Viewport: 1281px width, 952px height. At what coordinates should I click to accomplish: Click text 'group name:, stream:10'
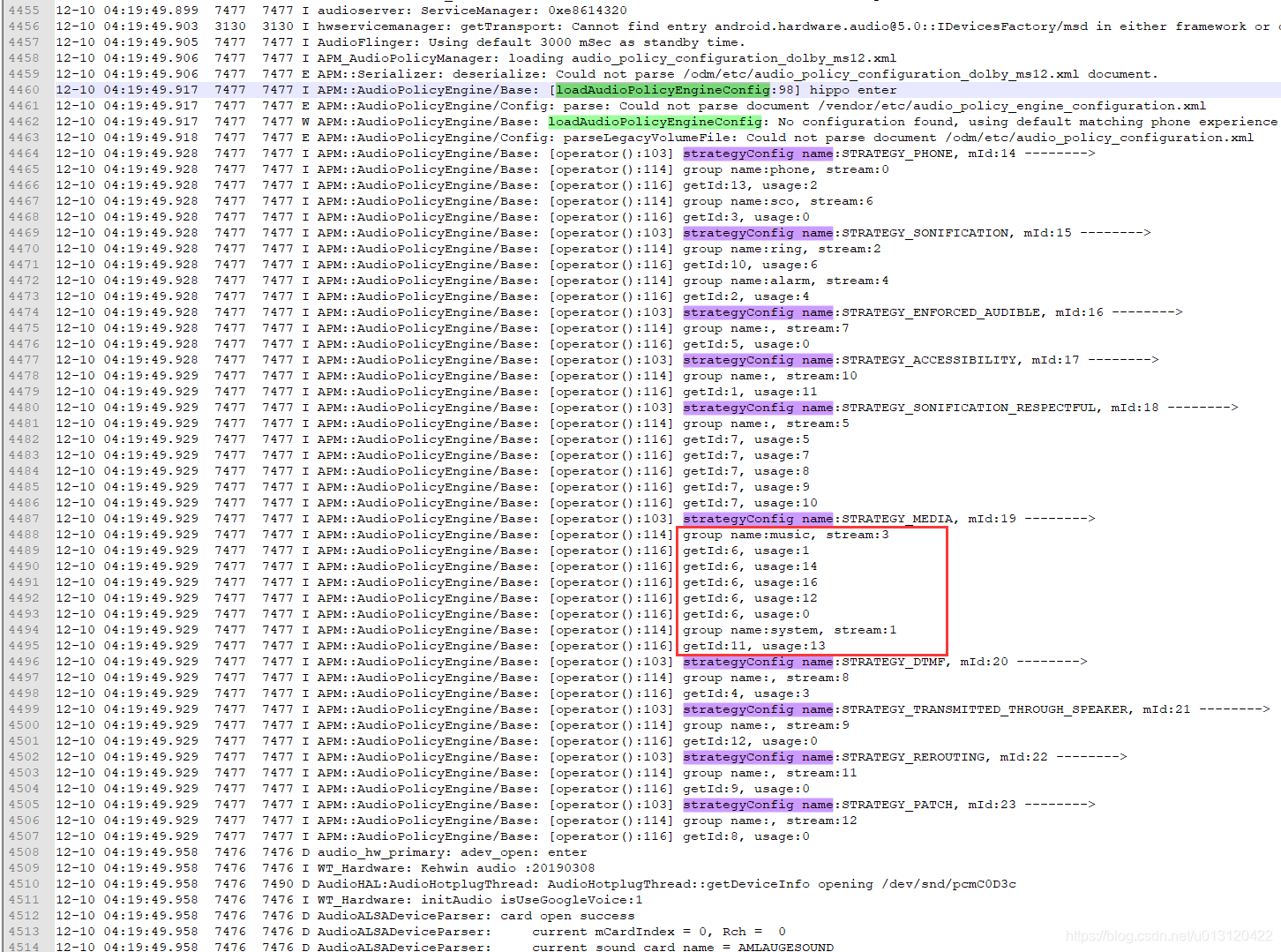point(770,376)
